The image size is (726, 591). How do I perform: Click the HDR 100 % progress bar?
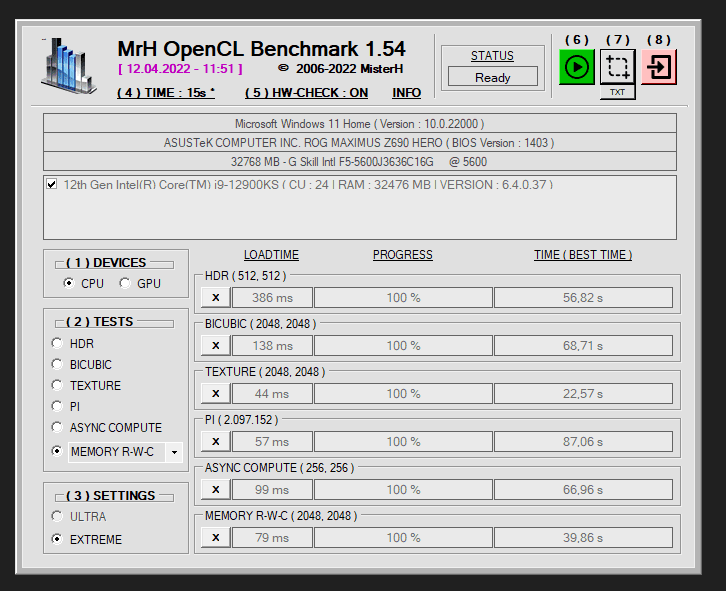tap(403, 297)
